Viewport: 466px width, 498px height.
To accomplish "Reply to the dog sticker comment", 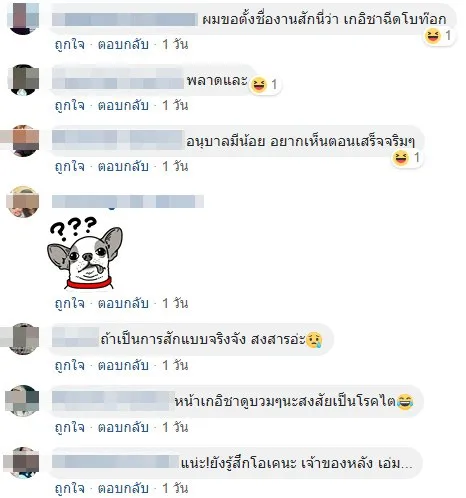I will tap(123, 304).
